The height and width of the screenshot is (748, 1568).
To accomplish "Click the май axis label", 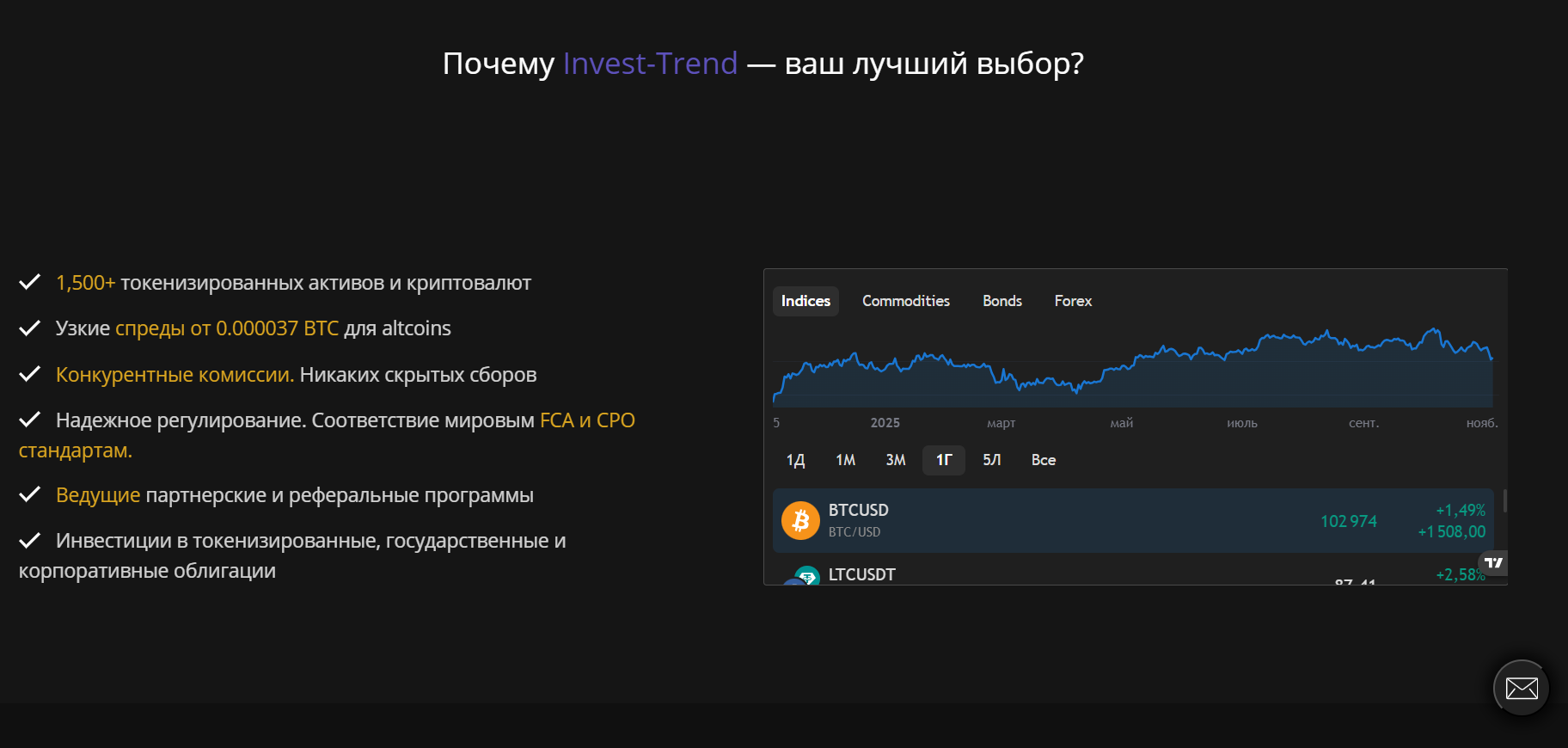I will (1122, 423).
